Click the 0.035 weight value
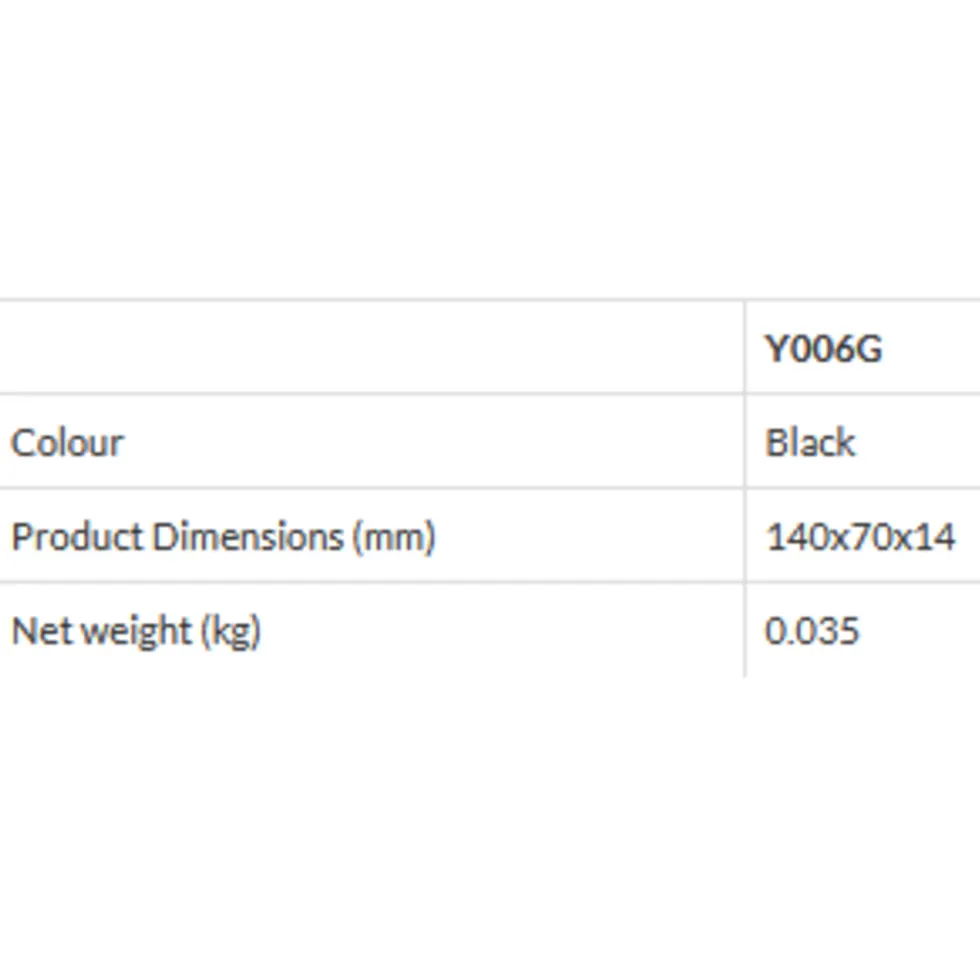 click(x=811, y=631)
